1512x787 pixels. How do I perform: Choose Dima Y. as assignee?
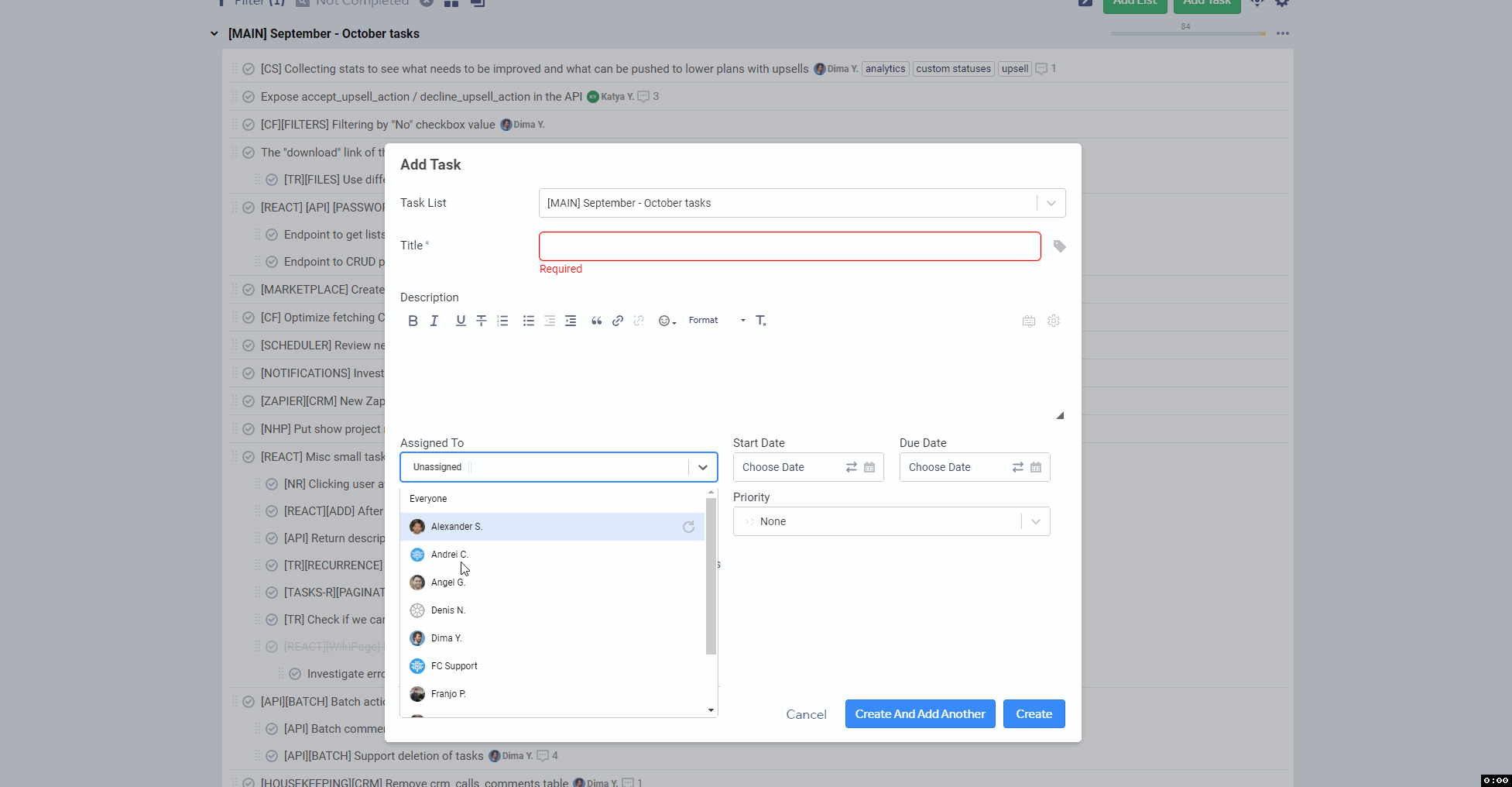tap(446, 638)
